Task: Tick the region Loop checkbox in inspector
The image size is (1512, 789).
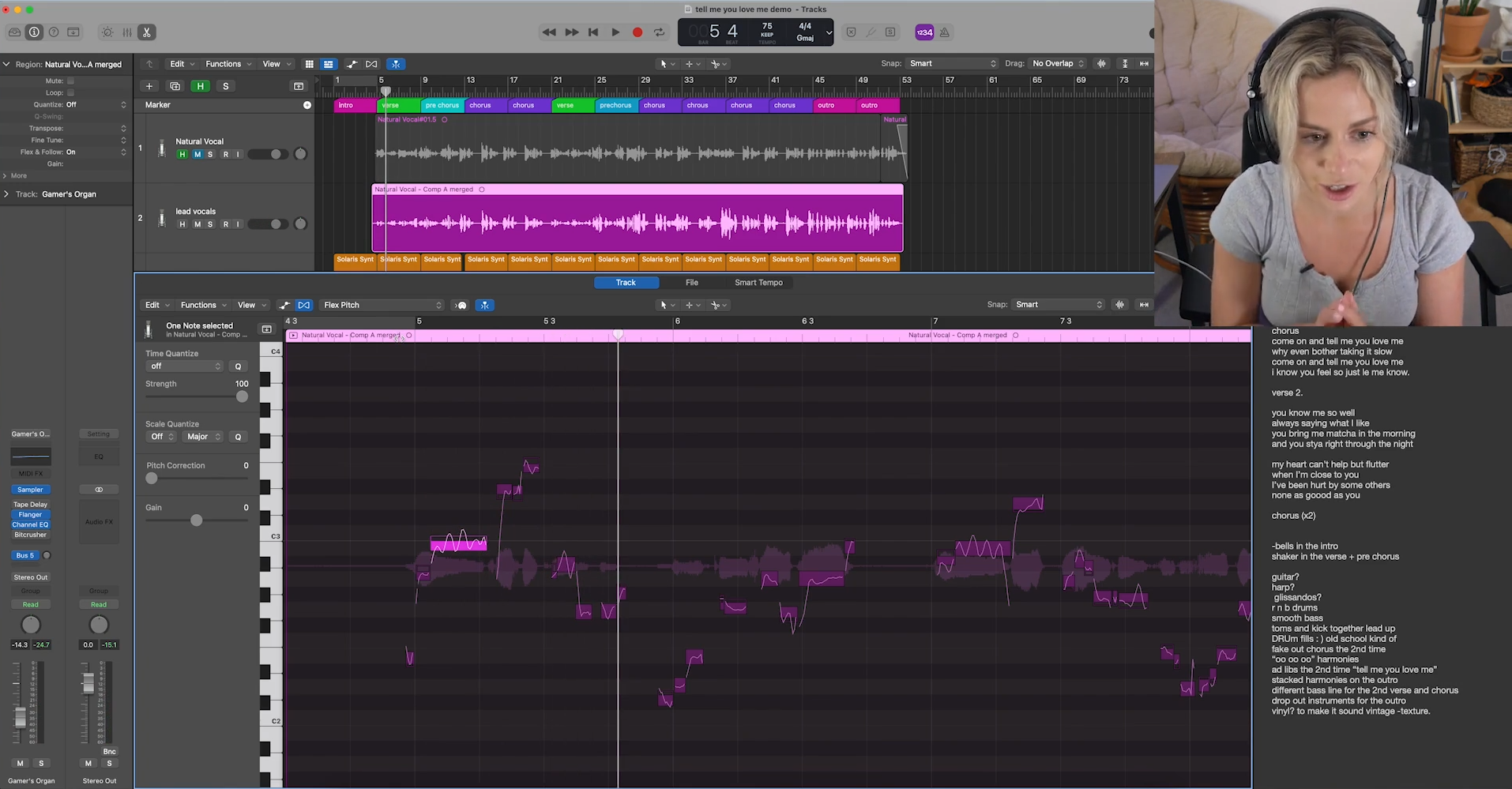Action: click(x=70, y=92)
